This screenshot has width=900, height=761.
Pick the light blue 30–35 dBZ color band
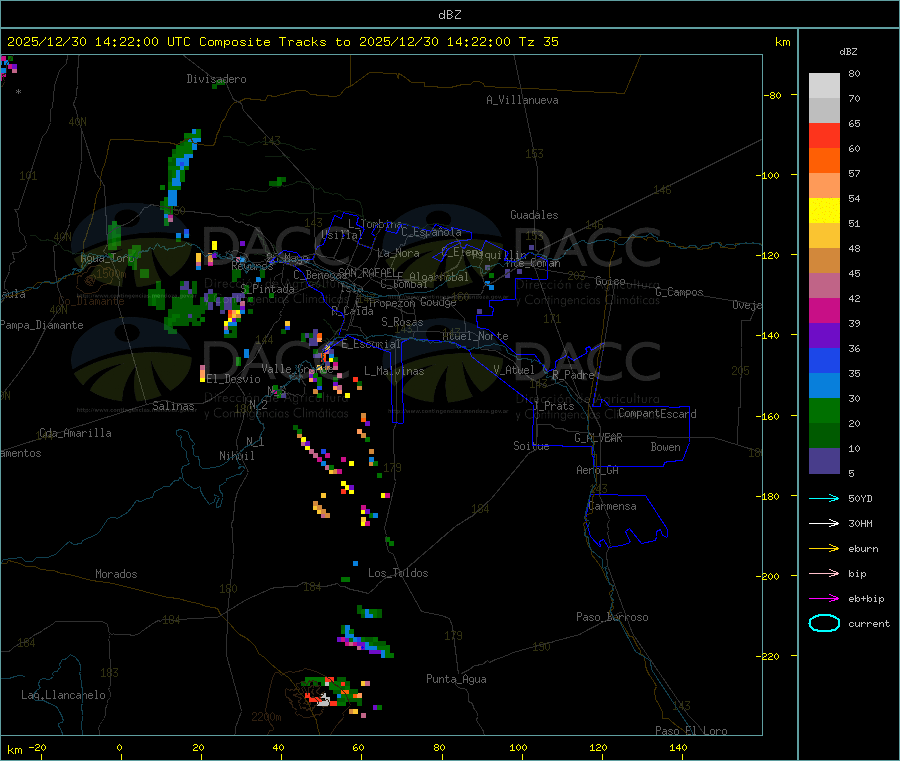coord(824,386)
